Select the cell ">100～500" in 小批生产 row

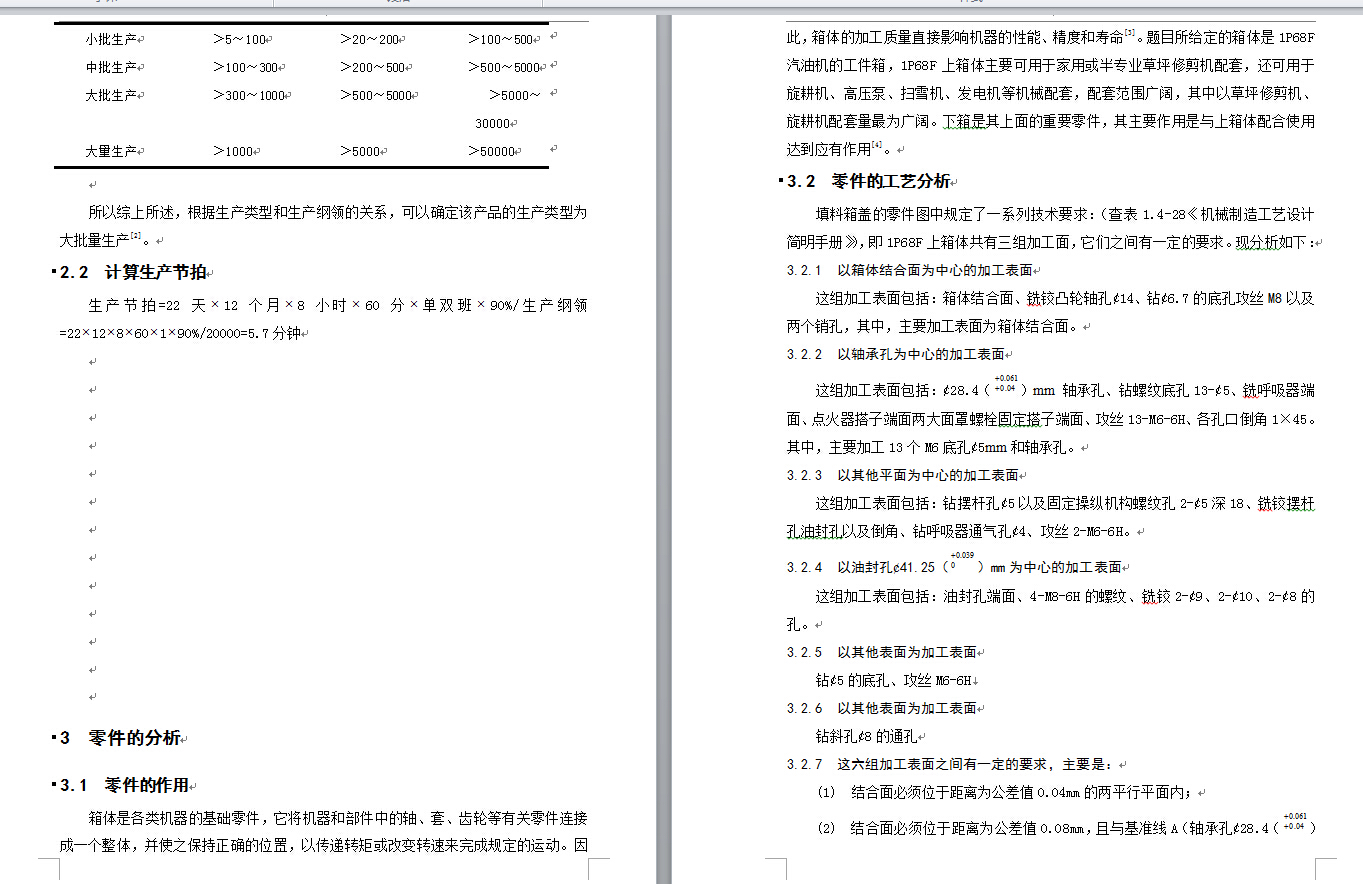(503, 40)
